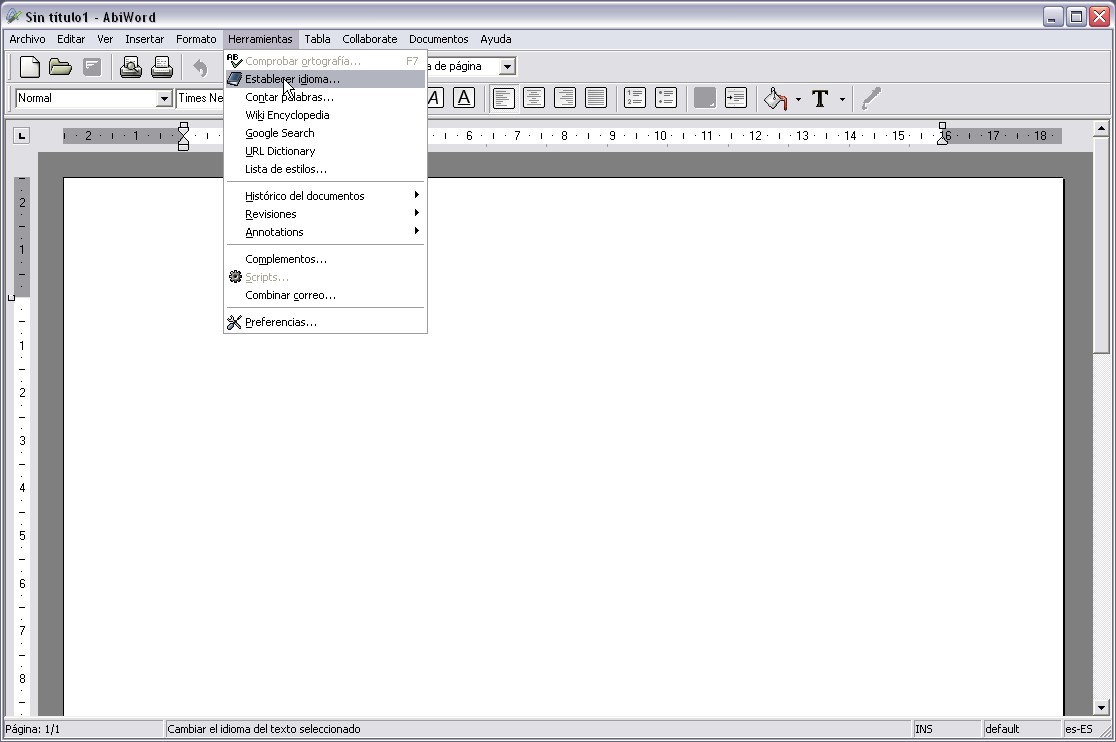Click the bullet list icon

665,98
